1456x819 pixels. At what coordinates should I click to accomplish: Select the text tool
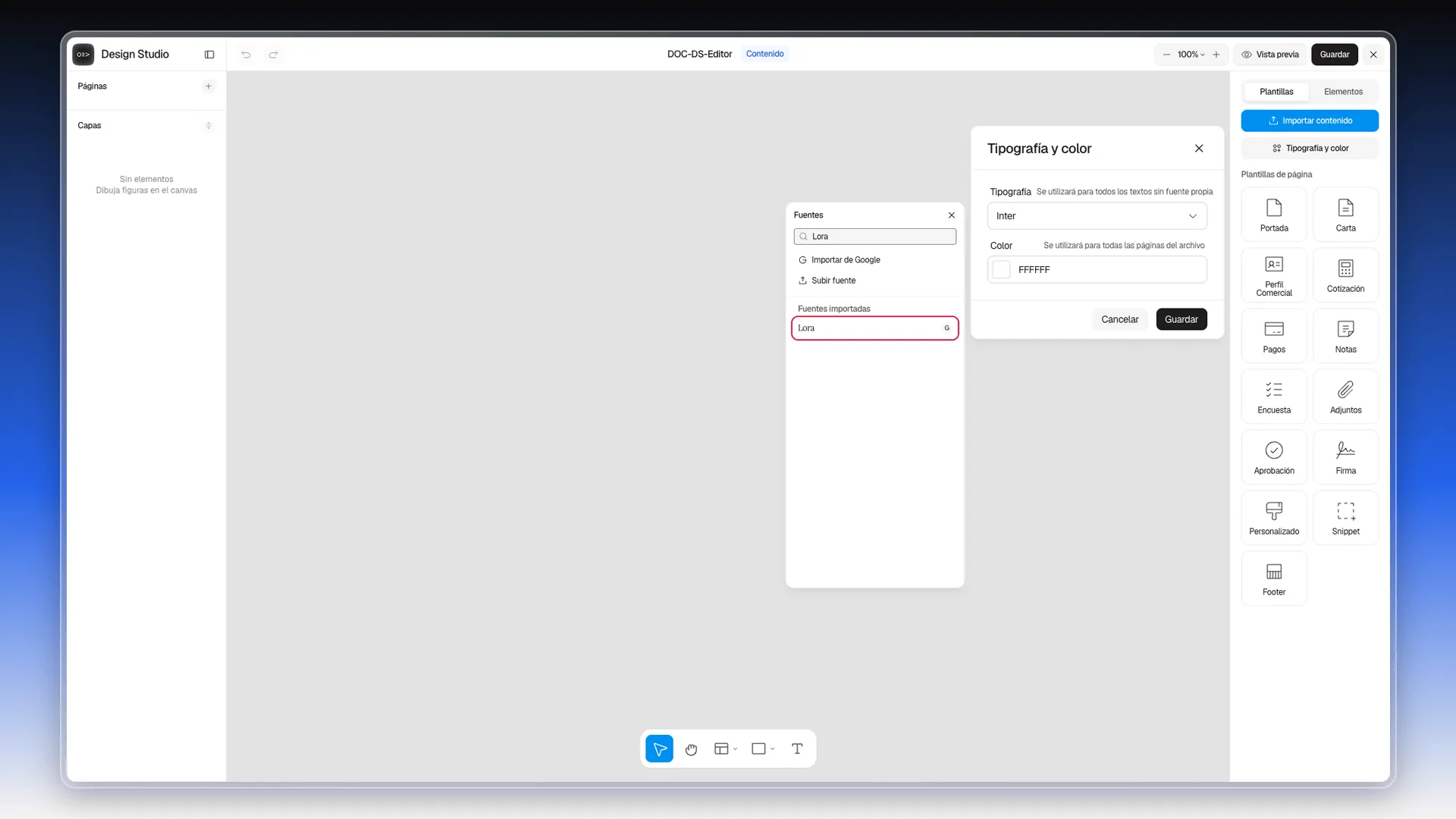(797, 748)
